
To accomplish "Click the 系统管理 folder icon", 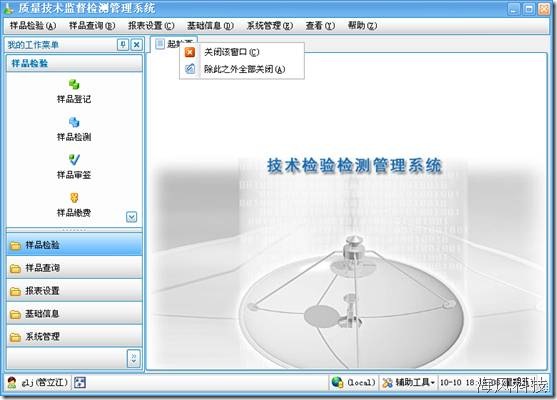I will (15, 337).
